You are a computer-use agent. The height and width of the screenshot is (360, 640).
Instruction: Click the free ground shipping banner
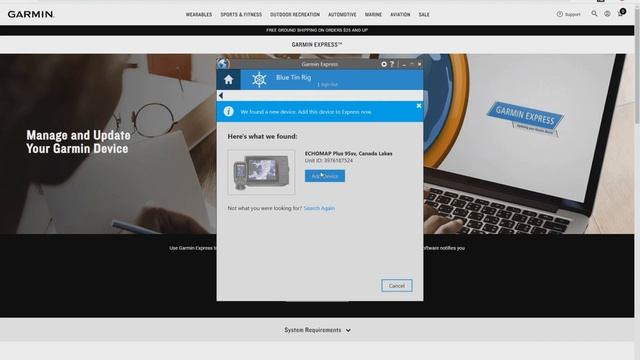[x=317, y=30]
